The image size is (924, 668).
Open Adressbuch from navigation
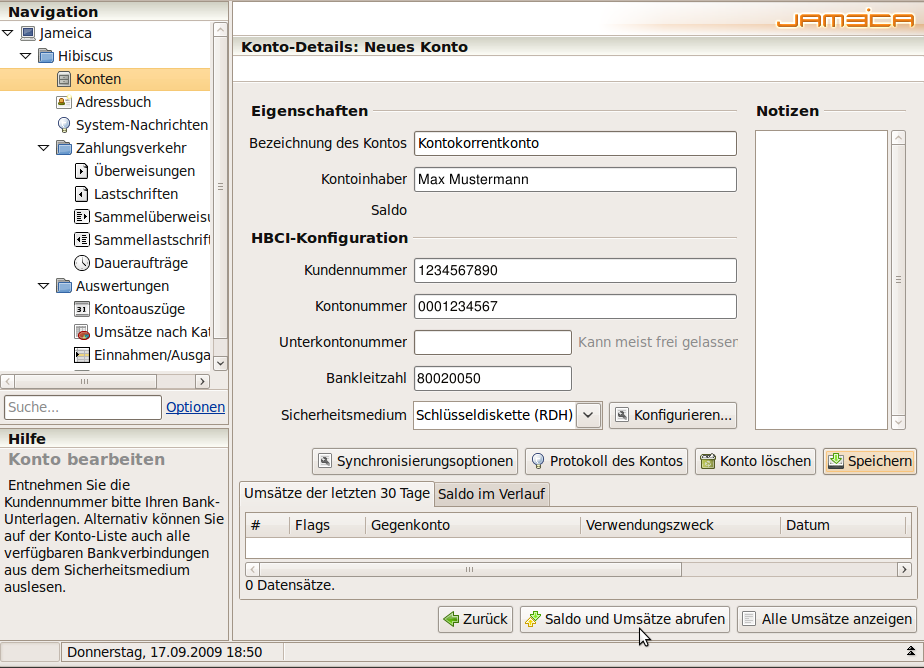click(113, 102)
